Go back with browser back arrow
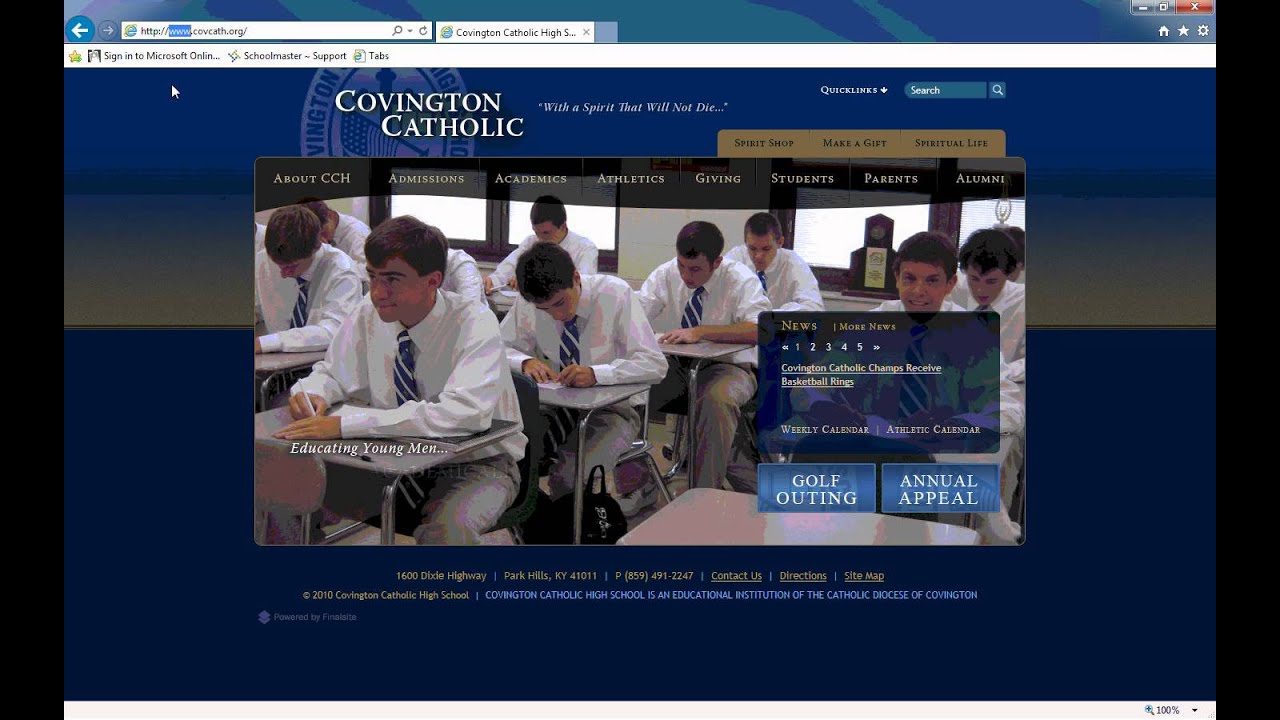The width and height of the screenshot is (1280, 720). pyautogui.click(x=80, y=30)
